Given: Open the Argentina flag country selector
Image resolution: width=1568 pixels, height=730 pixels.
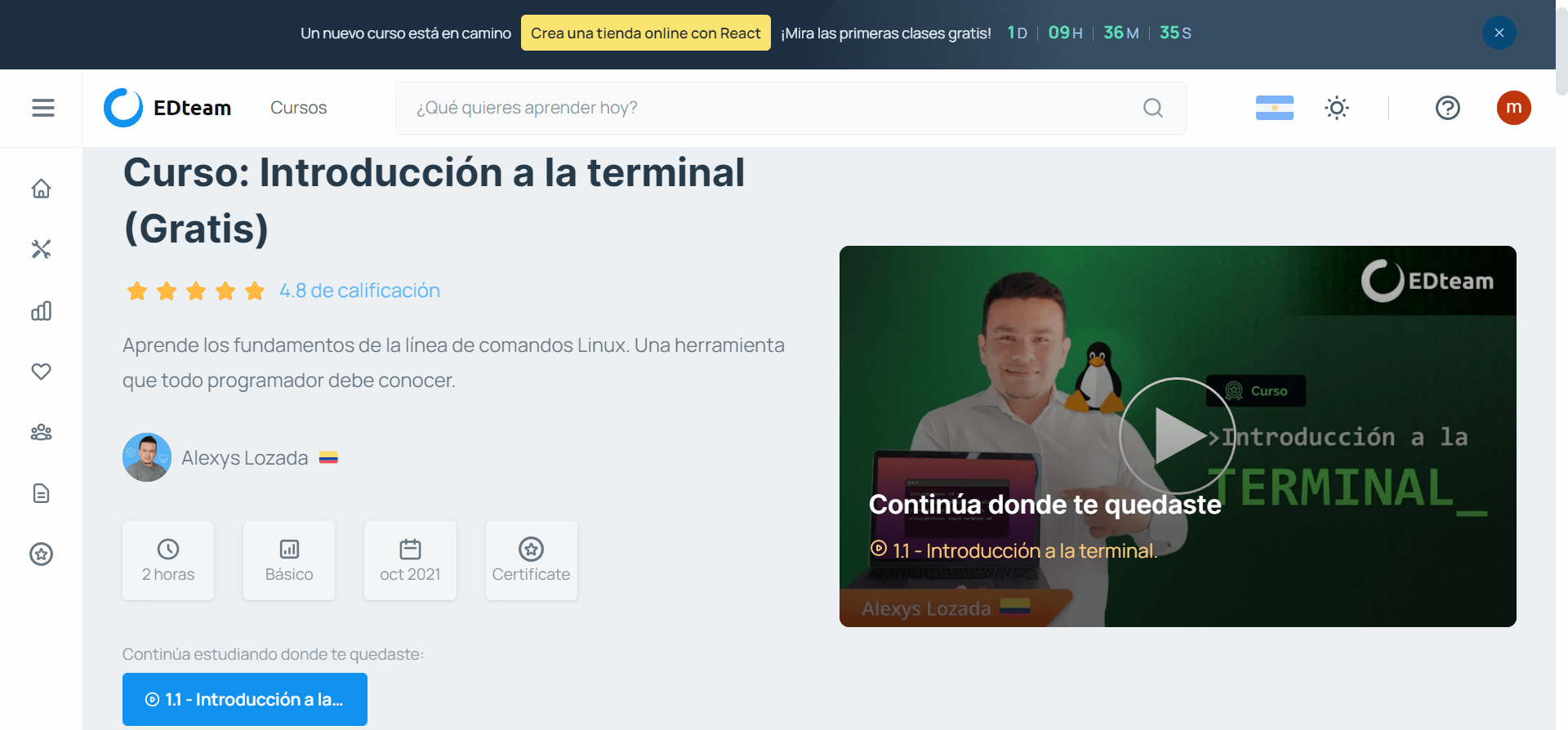Looking at the screenshot, I should 1274,108.
